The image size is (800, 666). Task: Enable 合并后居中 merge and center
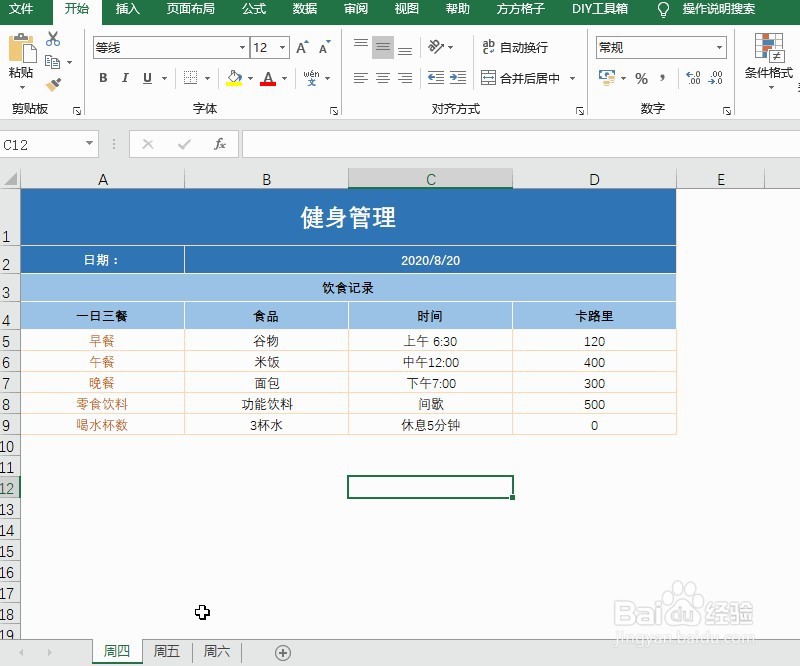[x=519, y=79]
